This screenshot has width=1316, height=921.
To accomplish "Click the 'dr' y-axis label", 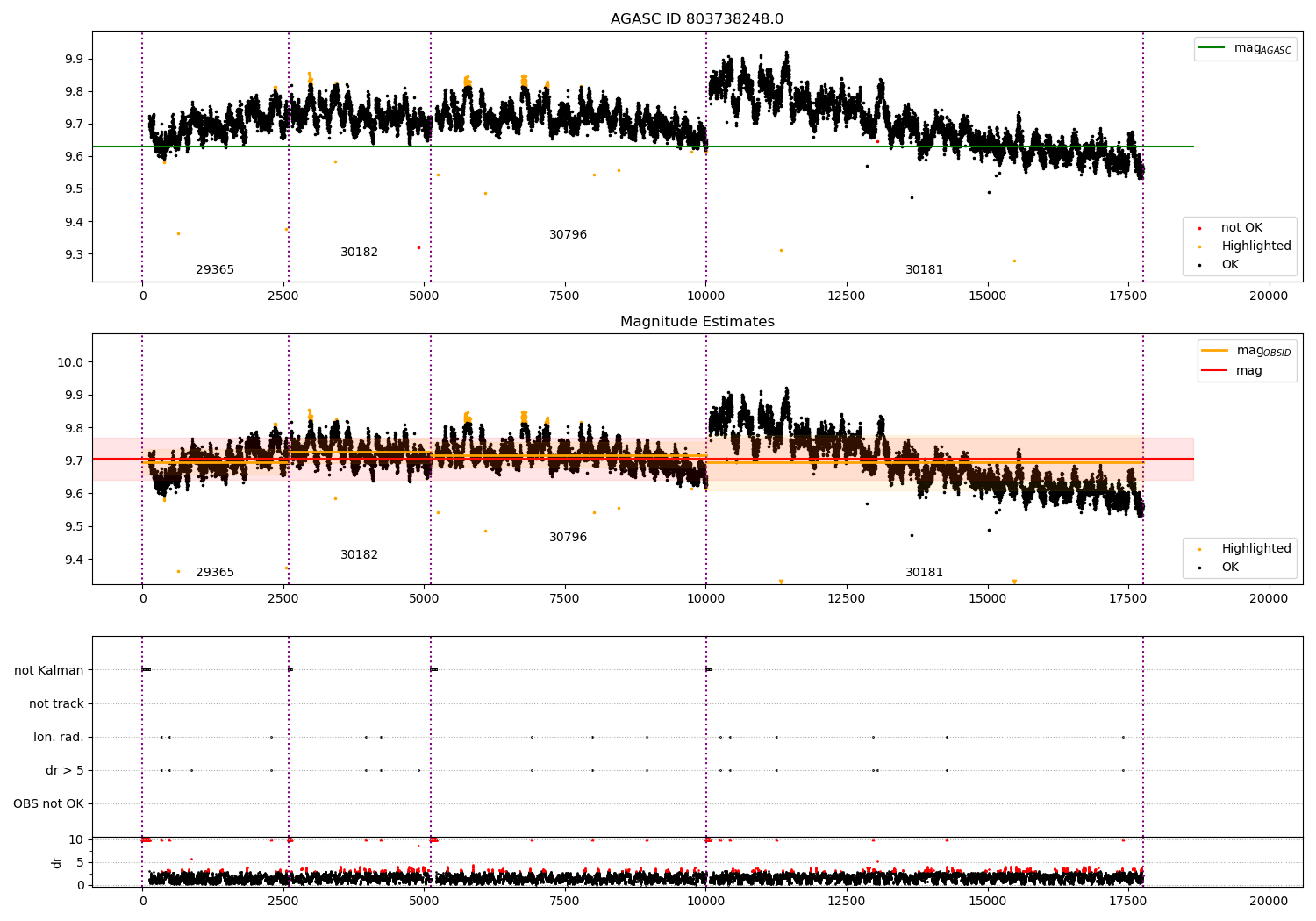I will pyautogui.click(x=57, y=862).
